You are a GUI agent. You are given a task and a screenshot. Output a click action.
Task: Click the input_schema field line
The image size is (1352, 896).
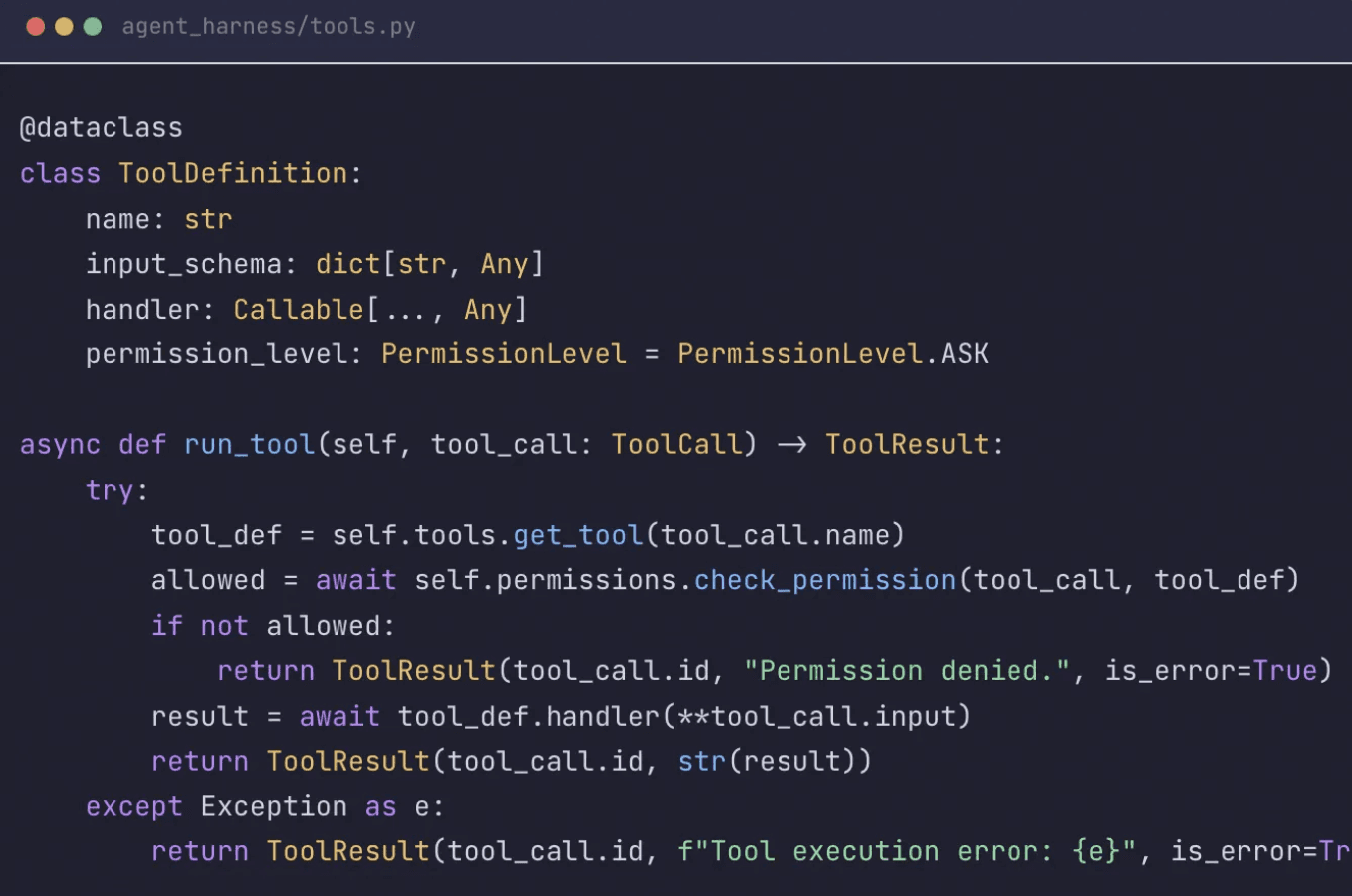[x=314, y=263]
